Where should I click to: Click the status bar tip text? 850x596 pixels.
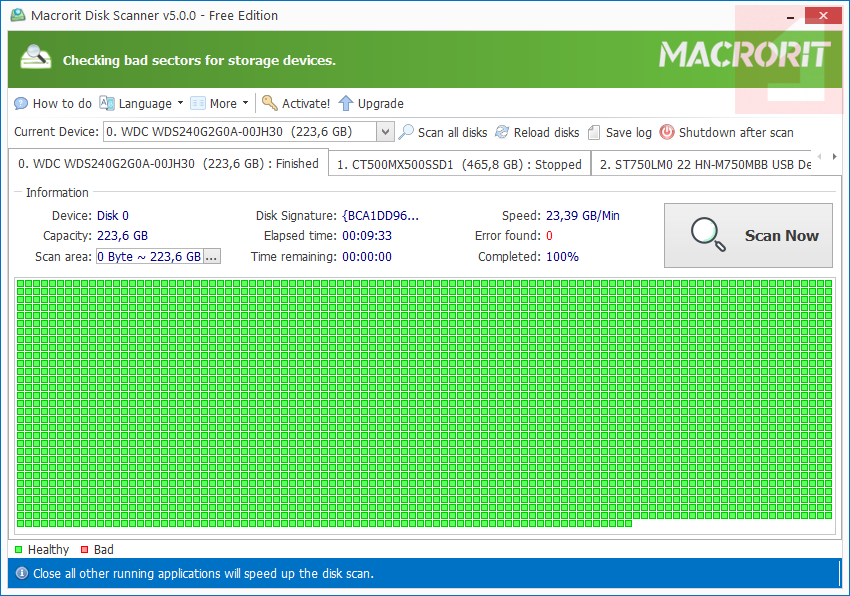tap(203, 574)
